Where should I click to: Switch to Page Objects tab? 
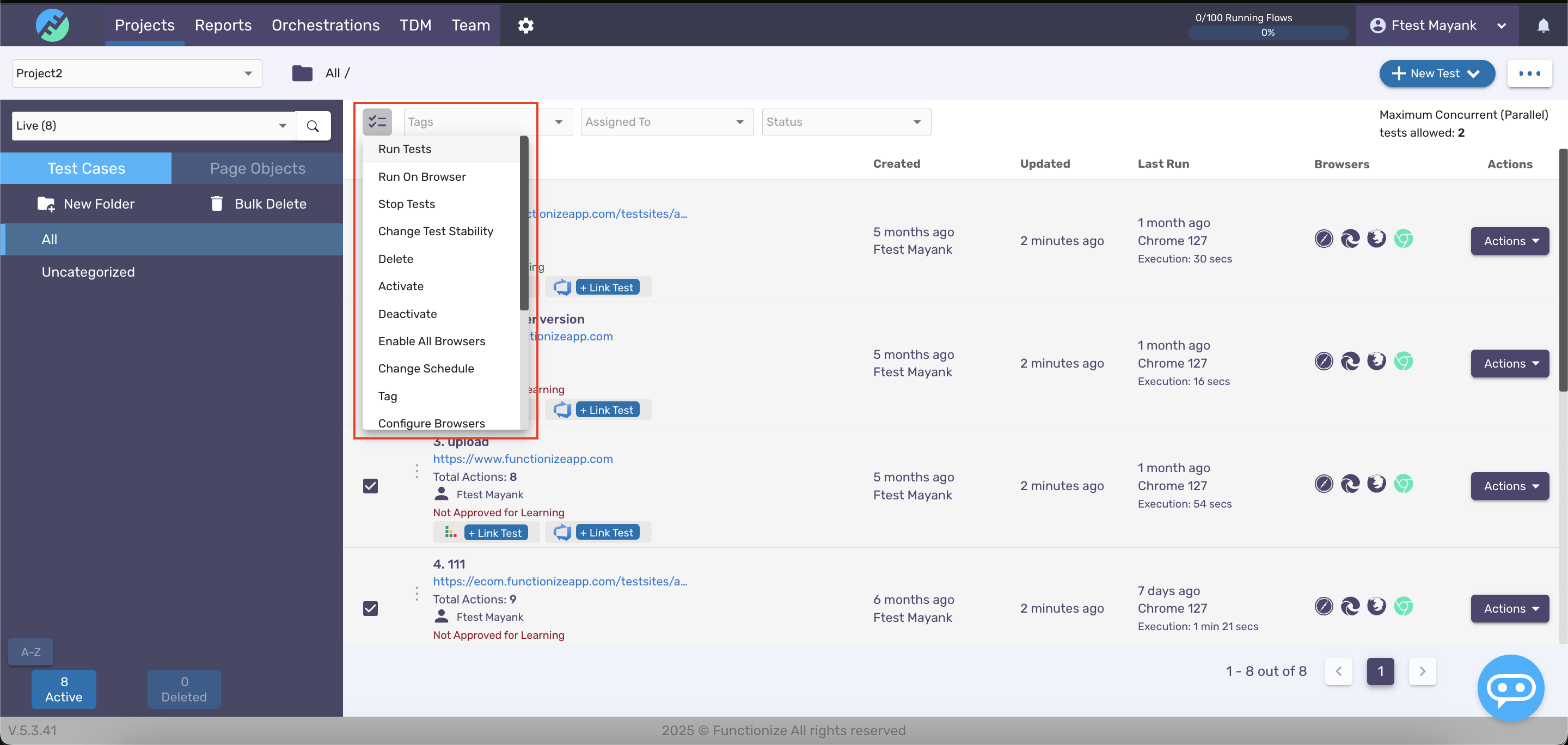coord(258,169)
